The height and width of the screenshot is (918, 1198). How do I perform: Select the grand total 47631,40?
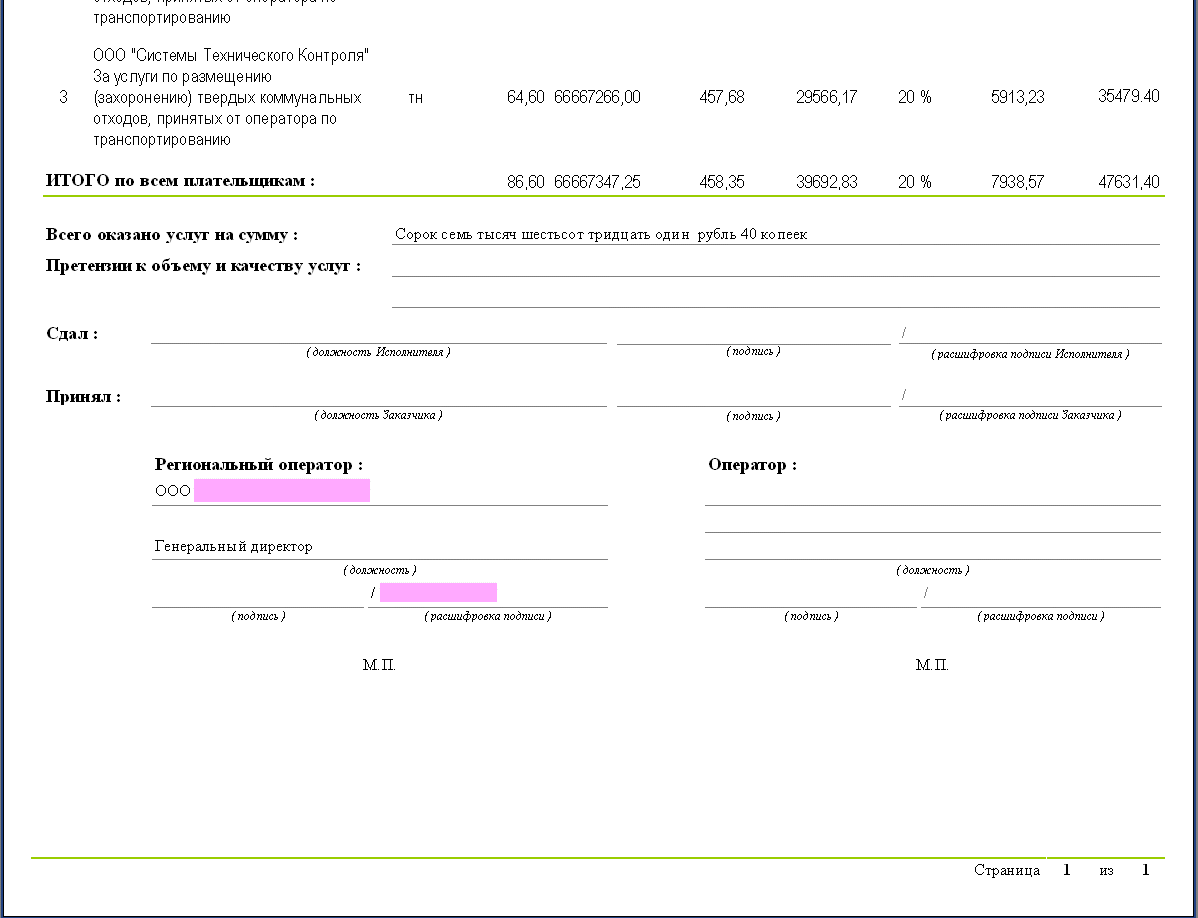coord(1128,182)
